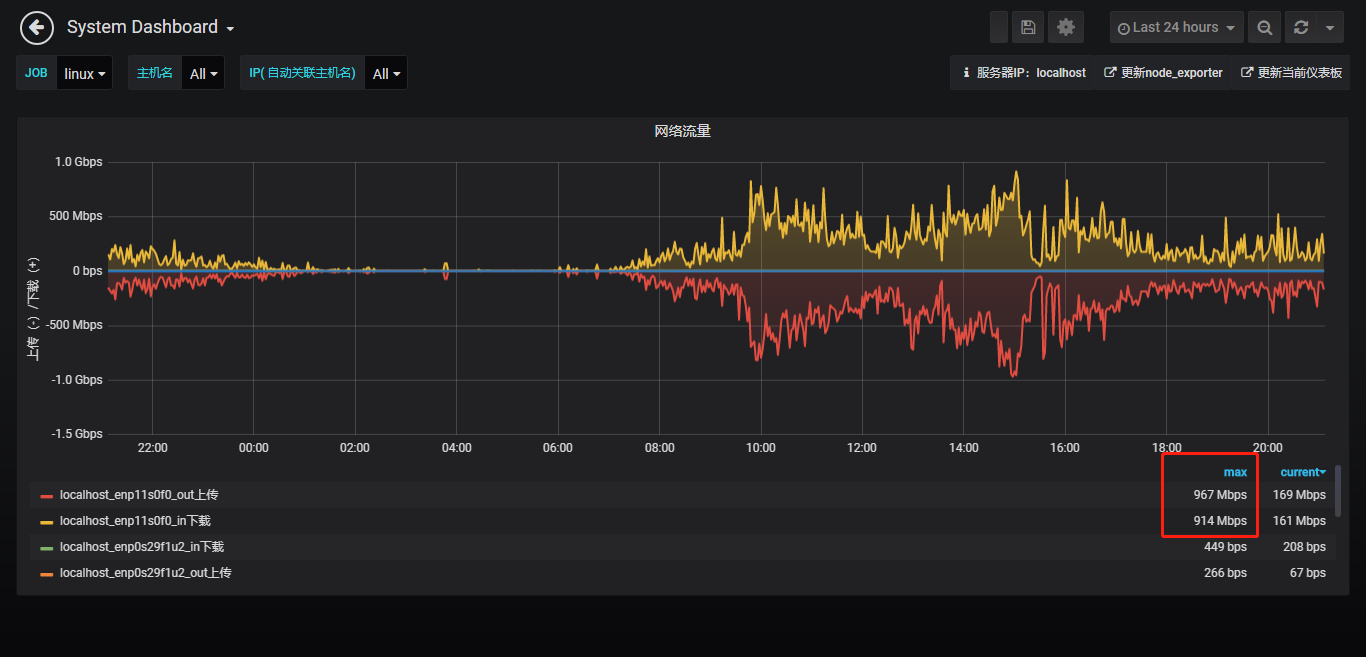Toggle the localhost_enp11s0f0_in下载 series label
Viewport: 1366px width, 657px height.
click(135, 521)
